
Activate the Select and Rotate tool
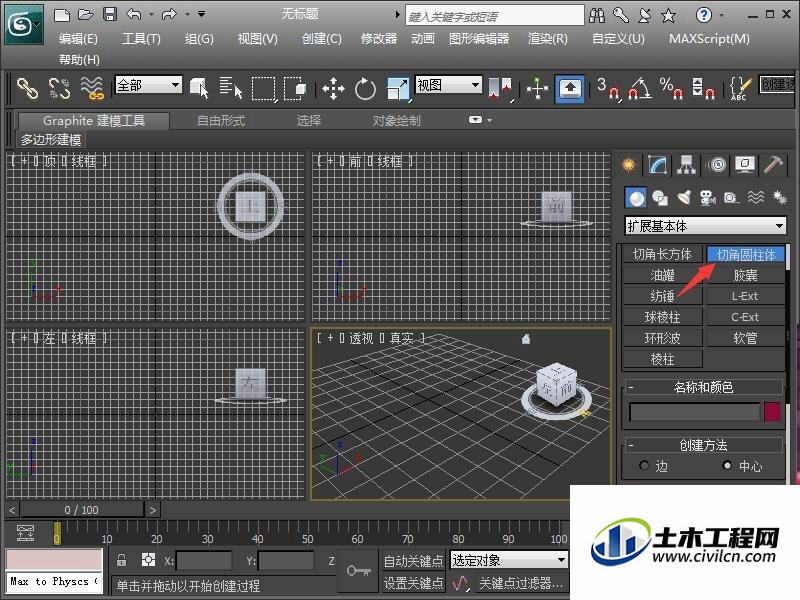[365, 89]
